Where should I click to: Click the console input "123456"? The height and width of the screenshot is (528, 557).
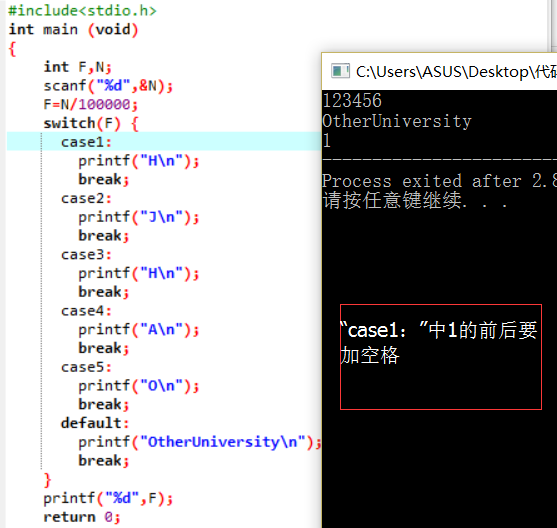pos(352,100)
